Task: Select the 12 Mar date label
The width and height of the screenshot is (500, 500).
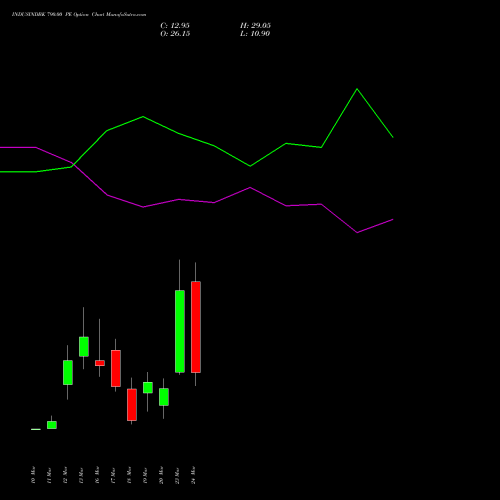Action: tap(65, 475)
